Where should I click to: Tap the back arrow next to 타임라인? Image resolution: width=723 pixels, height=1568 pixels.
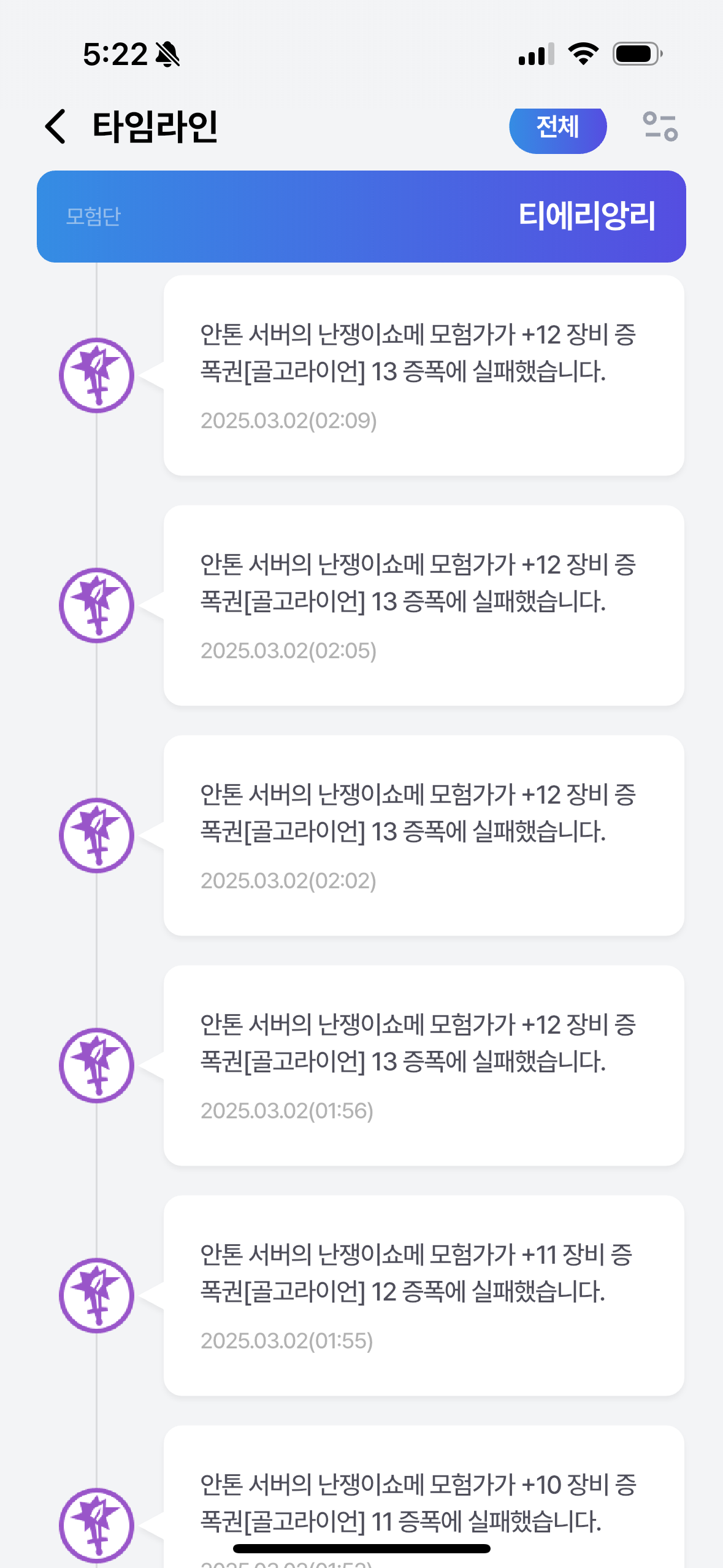(x=56, y=126)
